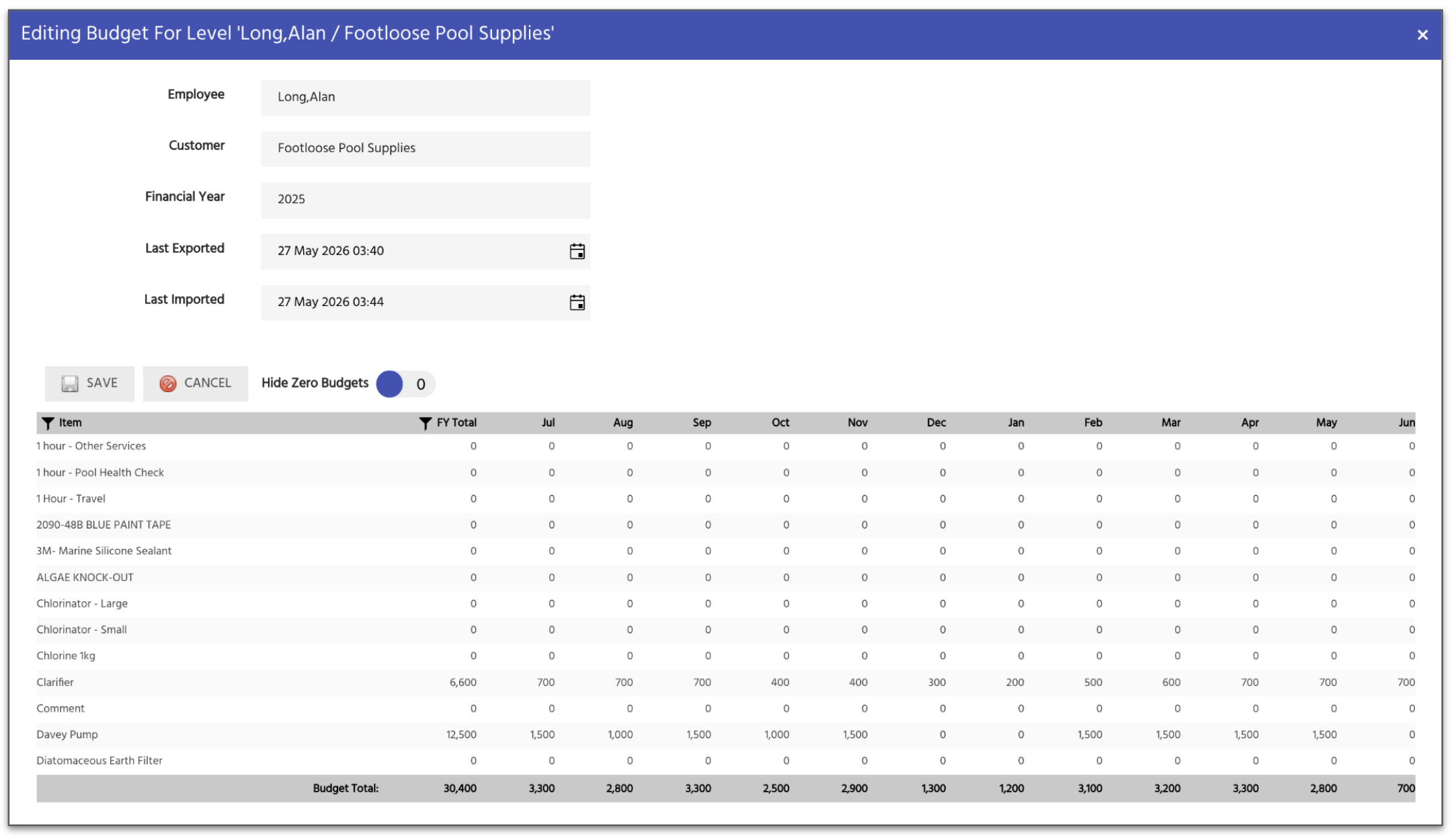The image size is (1456, 838).
Task: Click Clarifier Jan value 200
Action: pos(1015,683)
